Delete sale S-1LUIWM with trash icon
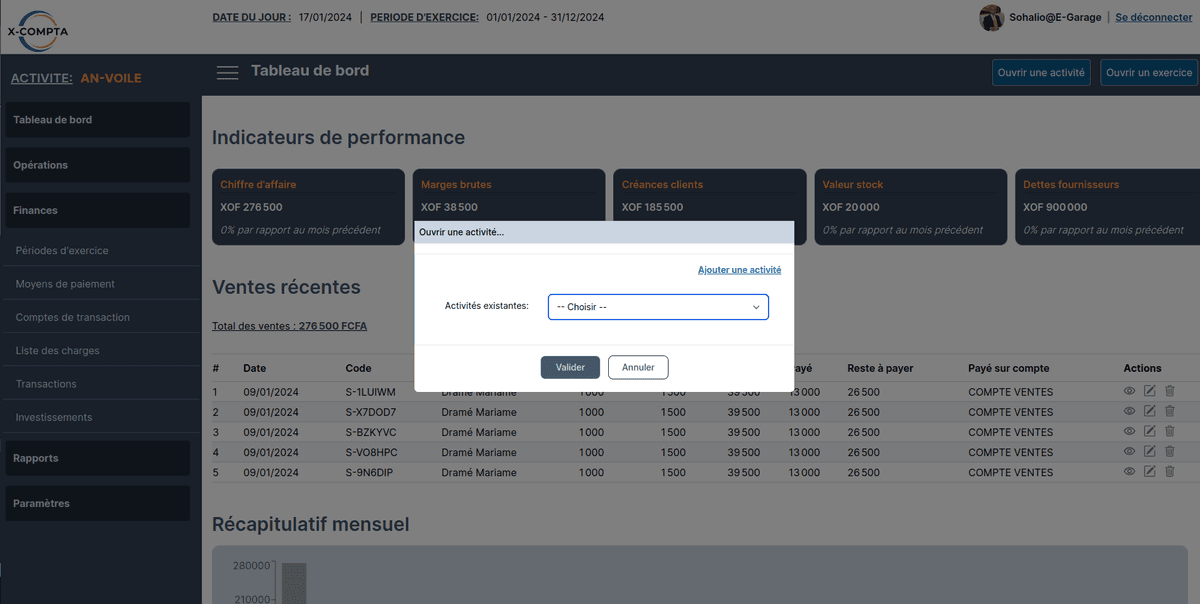This screenshot has width=1200, height=604. pos(1169,391)
